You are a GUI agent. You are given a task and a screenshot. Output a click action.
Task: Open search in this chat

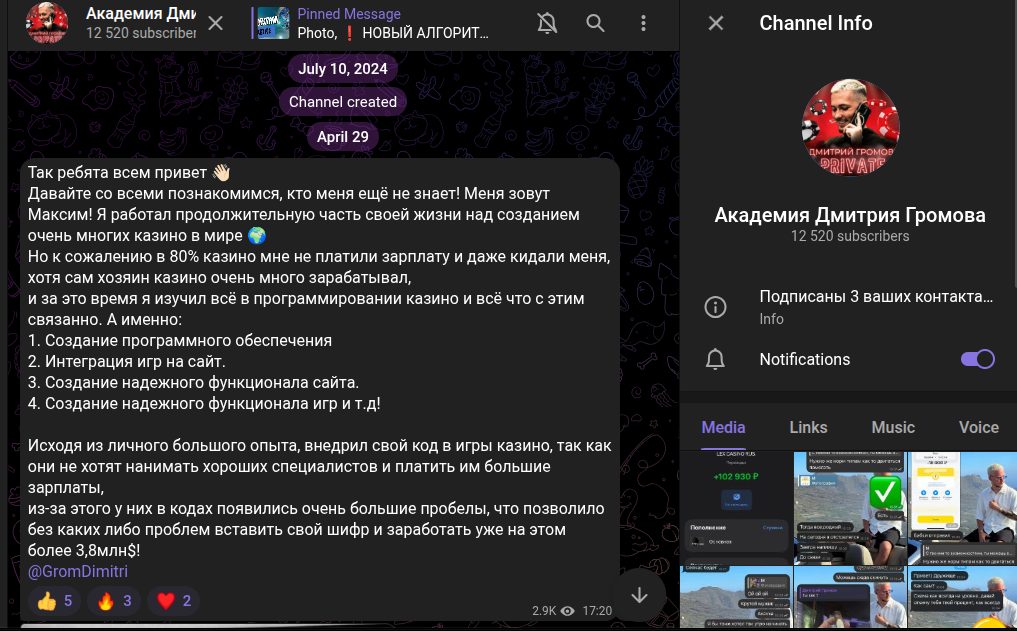(x=595, y=23)
